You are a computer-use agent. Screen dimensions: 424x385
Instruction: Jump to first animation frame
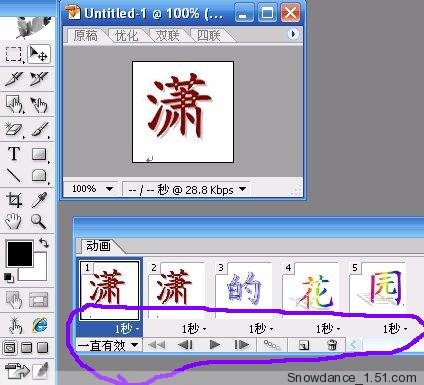(156, 345)
